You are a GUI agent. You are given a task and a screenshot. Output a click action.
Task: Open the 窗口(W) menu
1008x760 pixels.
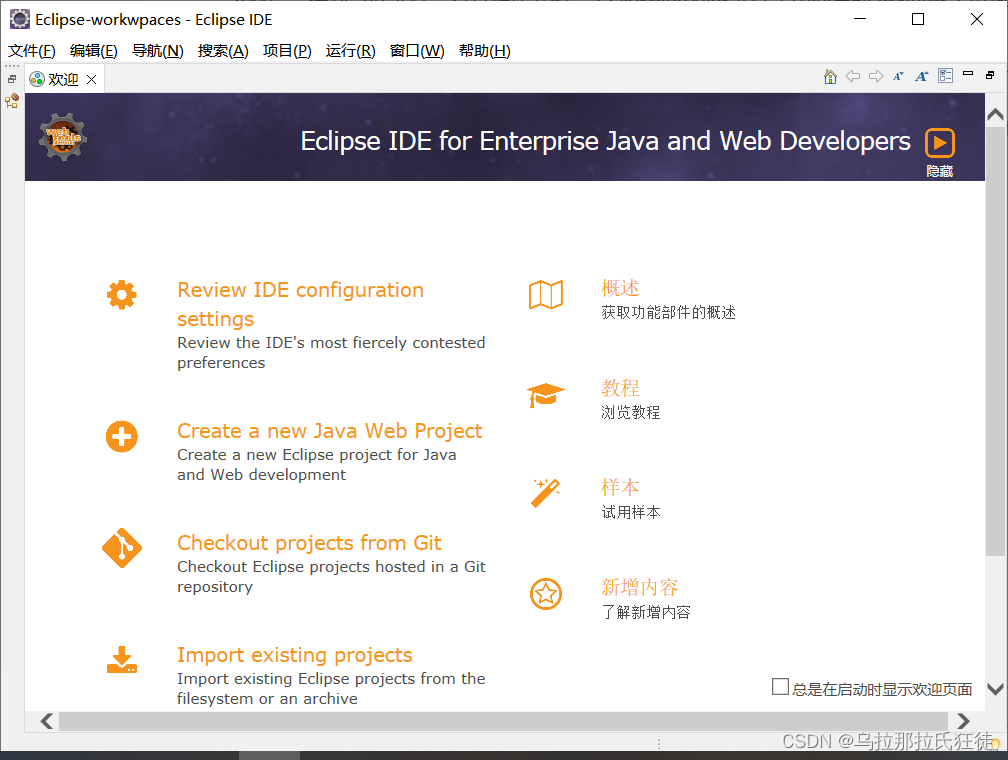tap(417, 50)
